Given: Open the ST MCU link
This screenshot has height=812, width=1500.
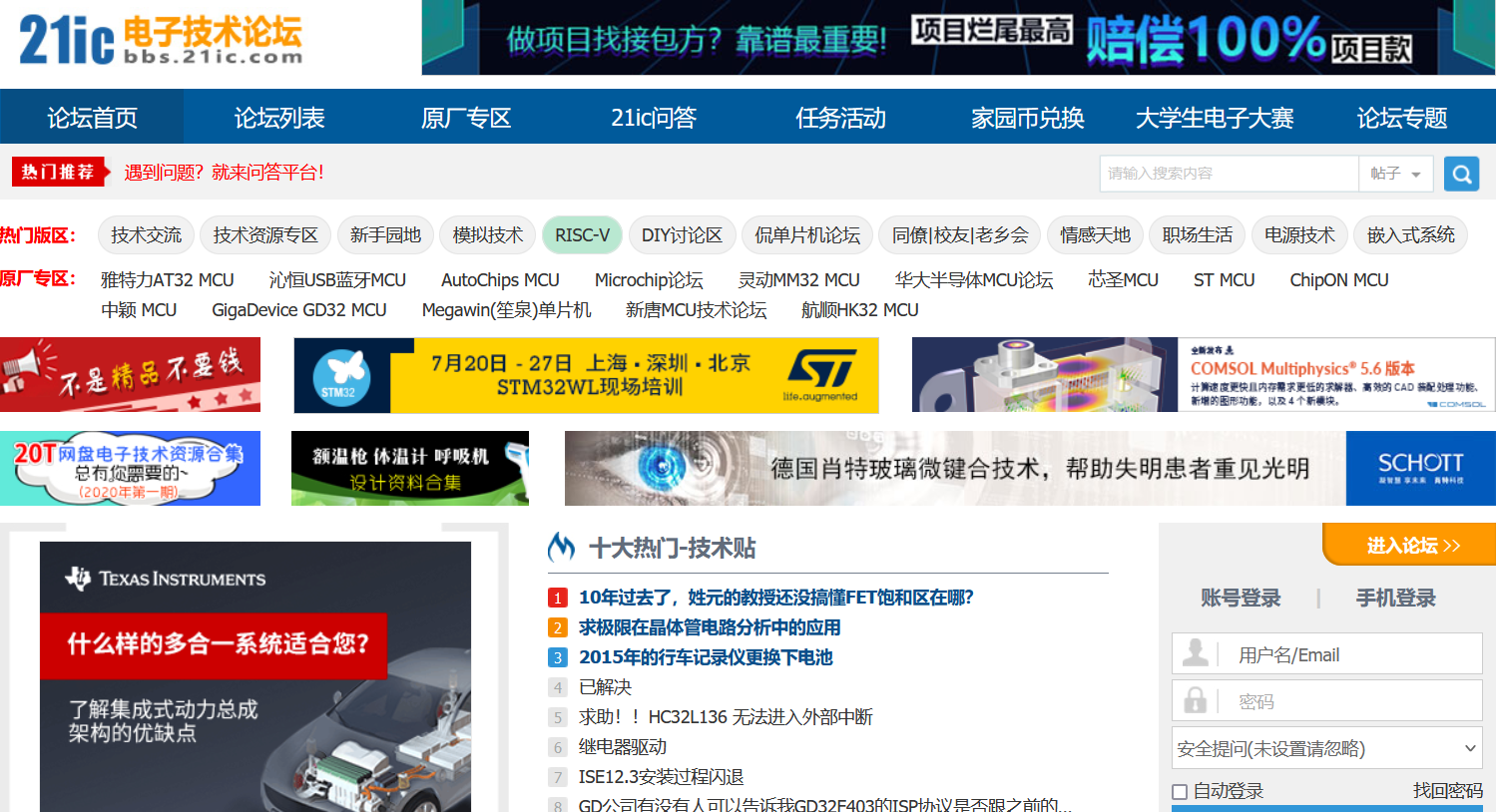Looking at the screenshot, I should coord(1225,280).
